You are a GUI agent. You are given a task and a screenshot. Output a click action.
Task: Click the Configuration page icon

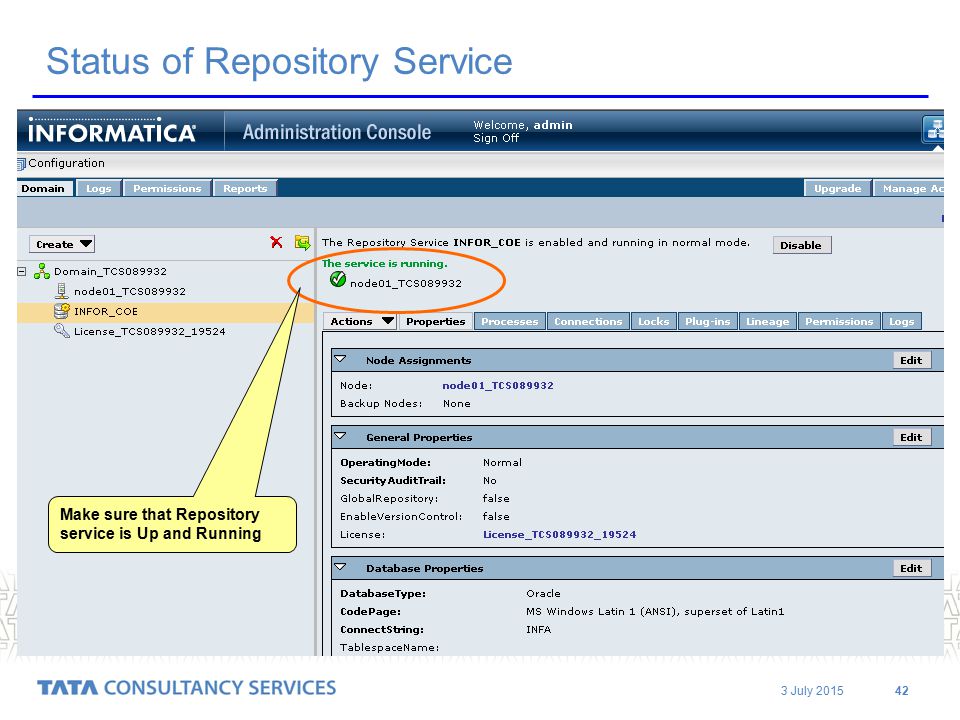21,163
